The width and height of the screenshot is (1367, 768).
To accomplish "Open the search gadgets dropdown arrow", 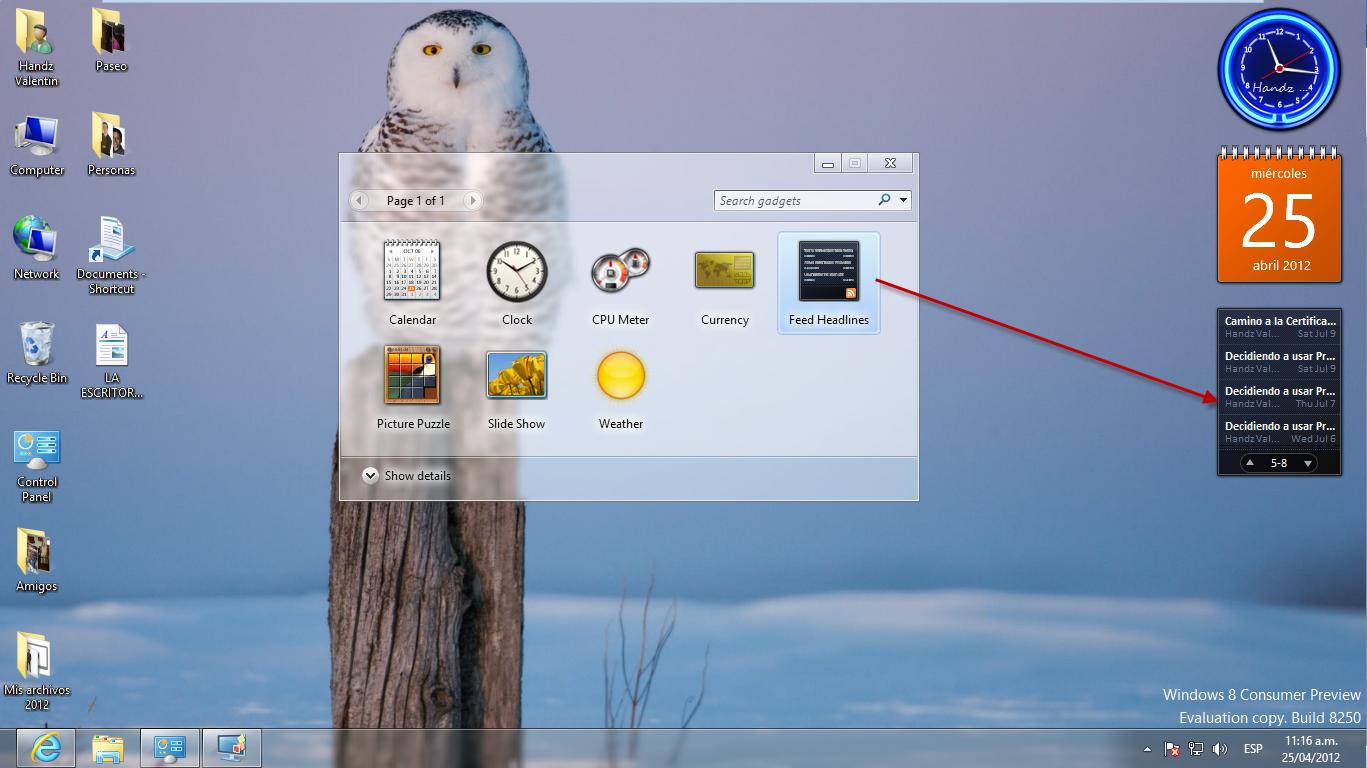I will click(904, 201).
